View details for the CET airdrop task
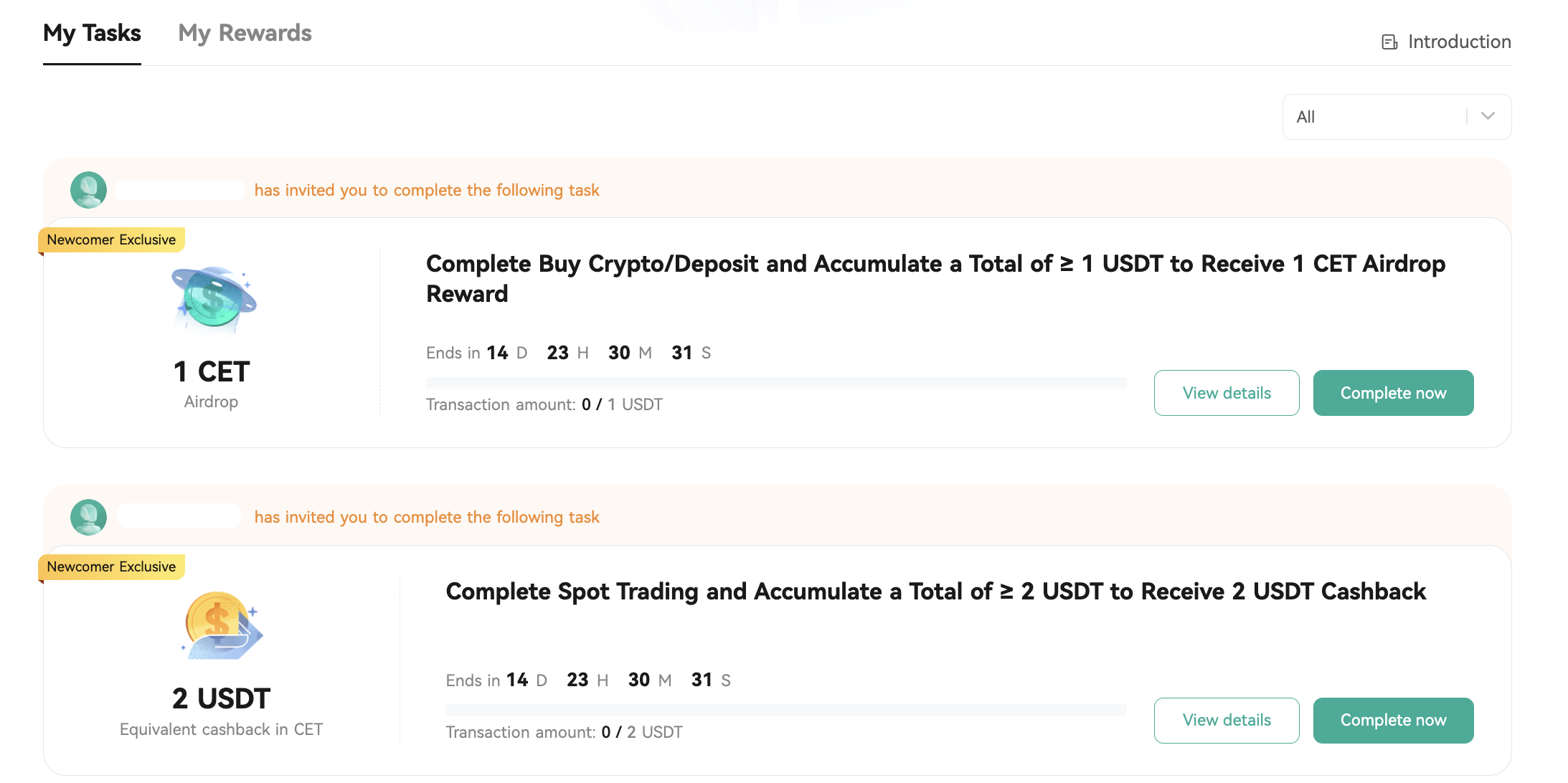 pos(1226,393)
